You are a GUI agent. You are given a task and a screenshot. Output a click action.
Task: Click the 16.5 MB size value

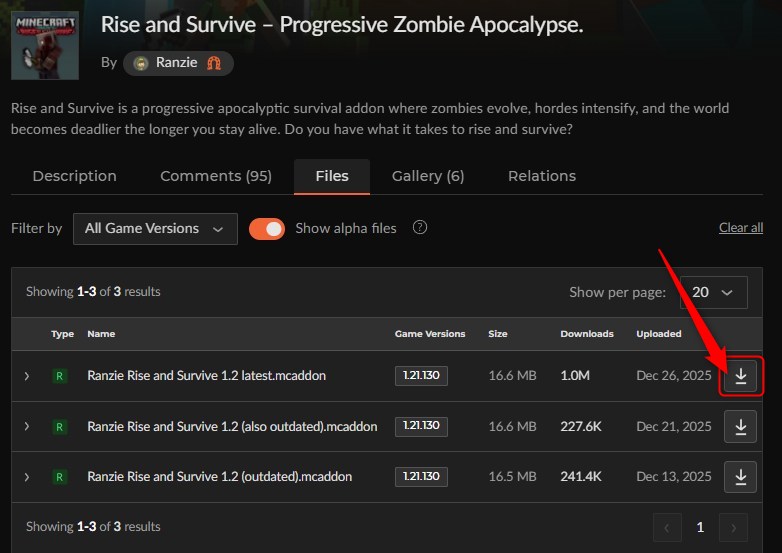(x=513, y=477)
